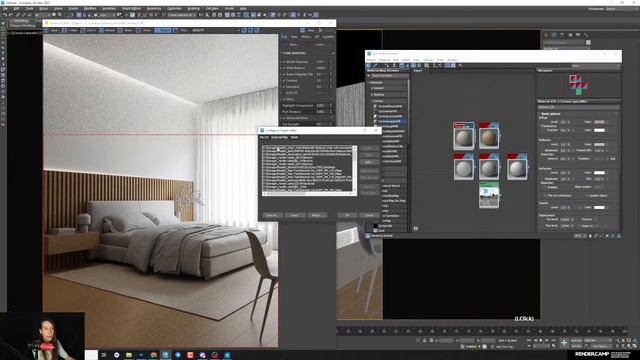Open the Utilities menu in Slate Material Editor
The width and height of the screenshot is (640, 360).
(452, 60)
